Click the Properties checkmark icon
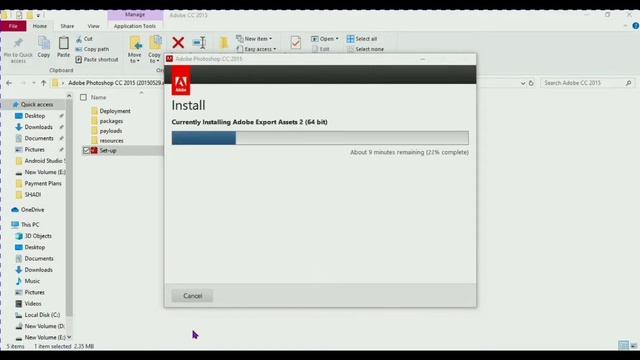 (x=296, y=42)
